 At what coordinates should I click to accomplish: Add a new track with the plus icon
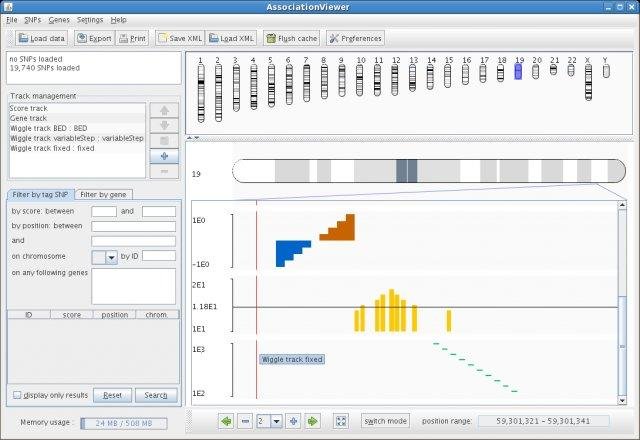[164, 156]
